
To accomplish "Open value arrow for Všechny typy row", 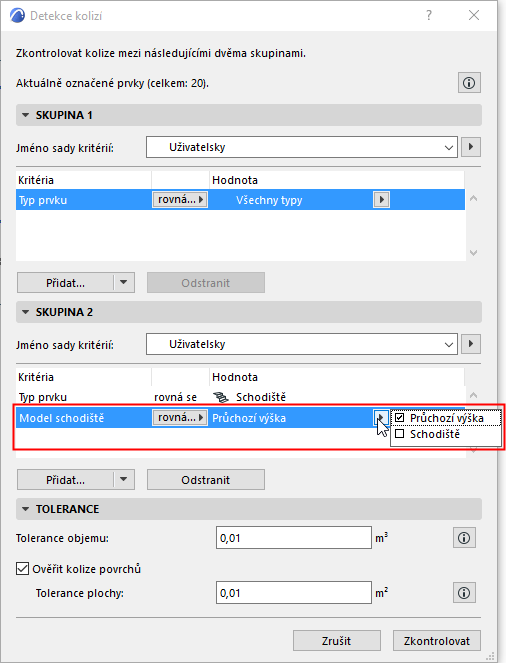I will coord(381,200).
